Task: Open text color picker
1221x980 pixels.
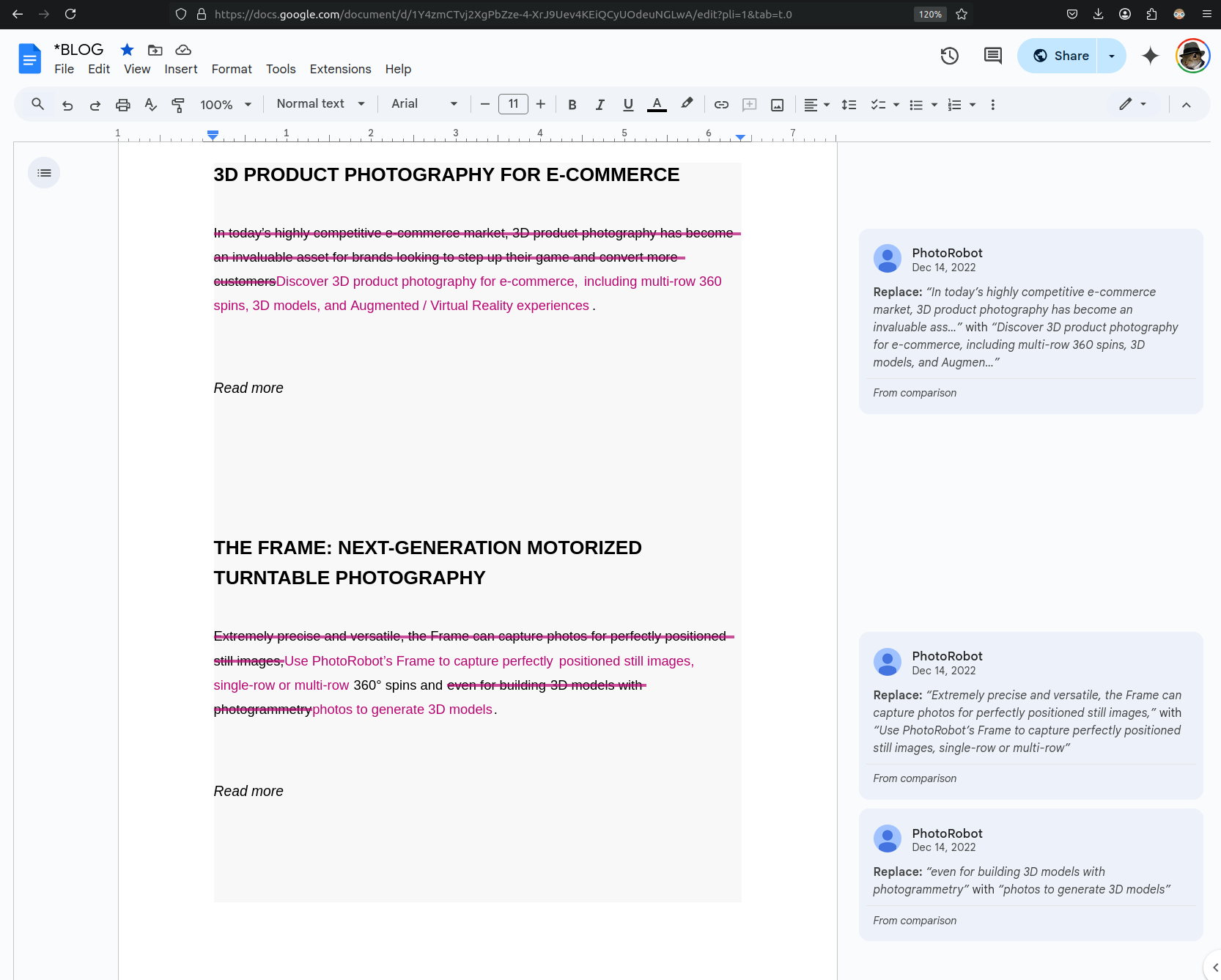Action: 657,105
